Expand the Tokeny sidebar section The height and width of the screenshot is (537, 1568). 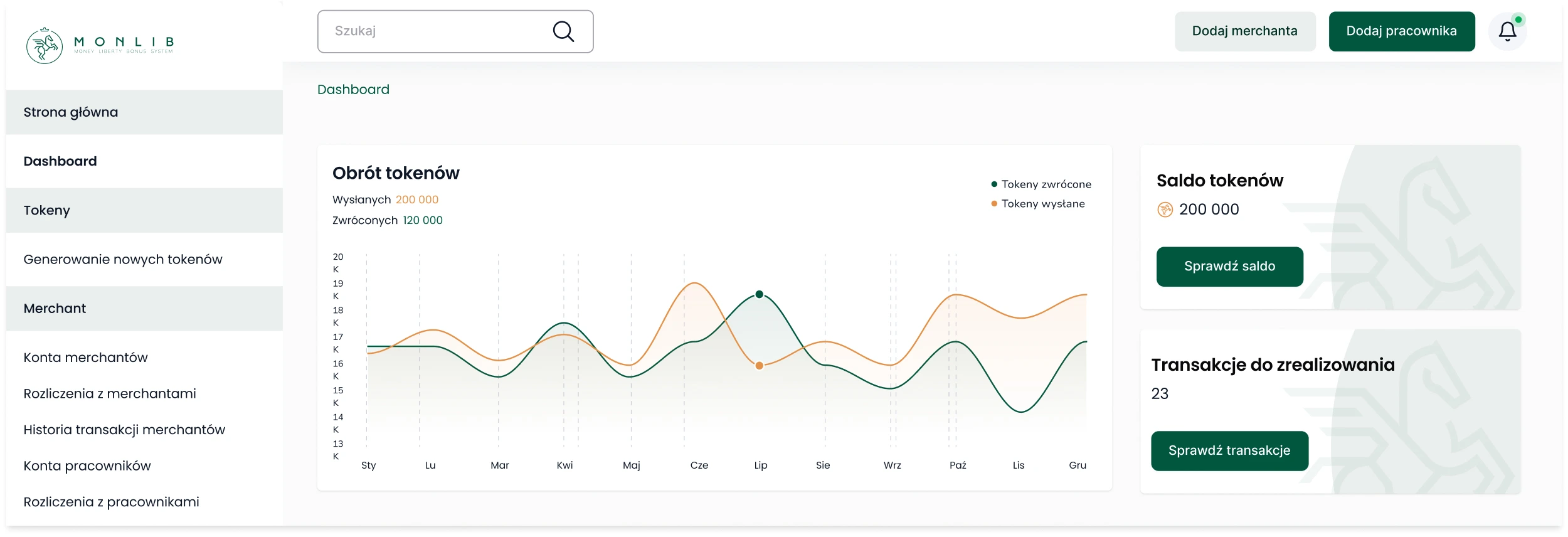tap(47, 211)
